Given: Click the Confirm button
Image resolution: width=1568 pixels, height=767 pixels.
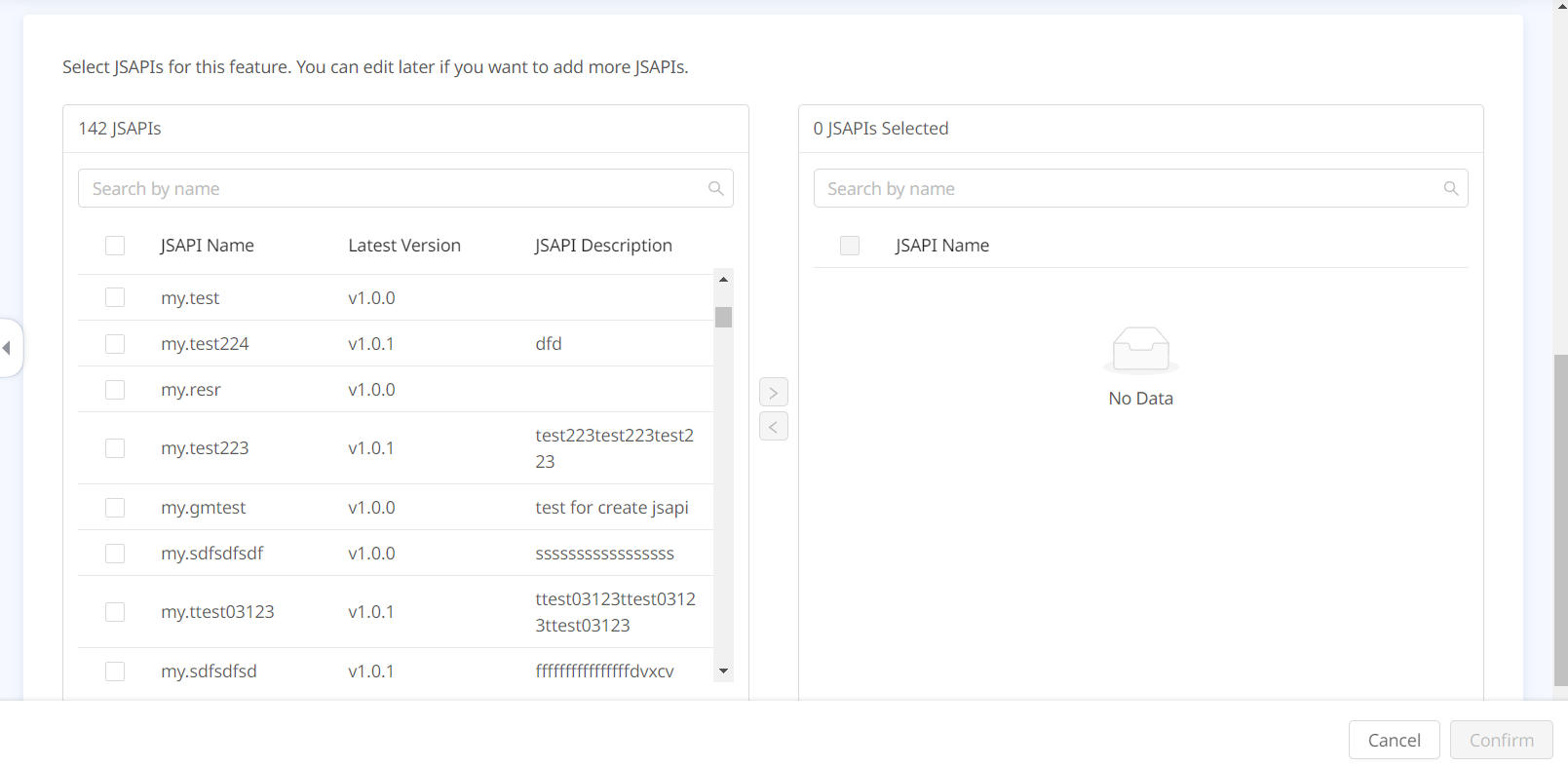Looking at the screenshot, I should coord(1501,741).
